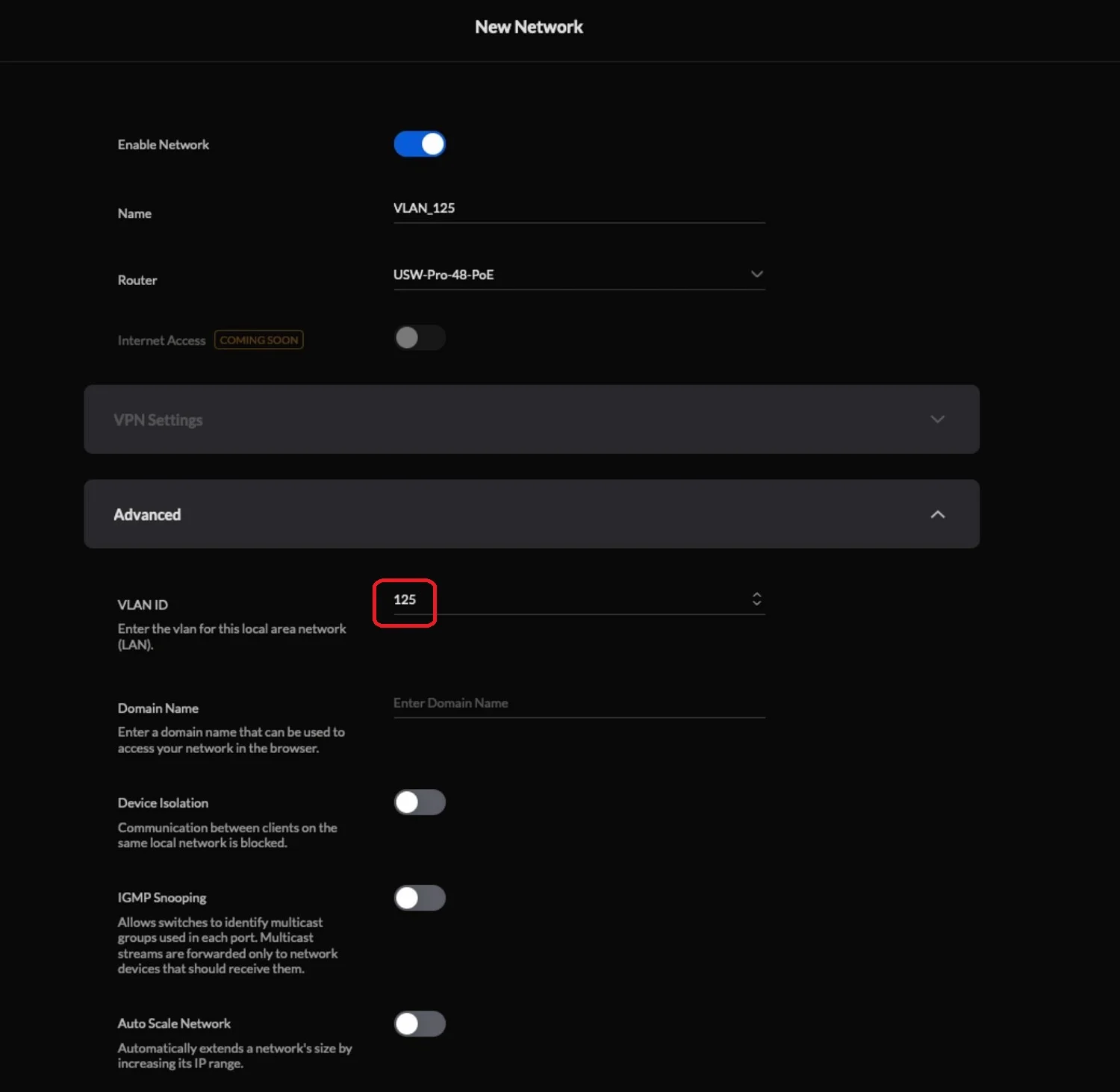Click the Domain Name label

158,708
